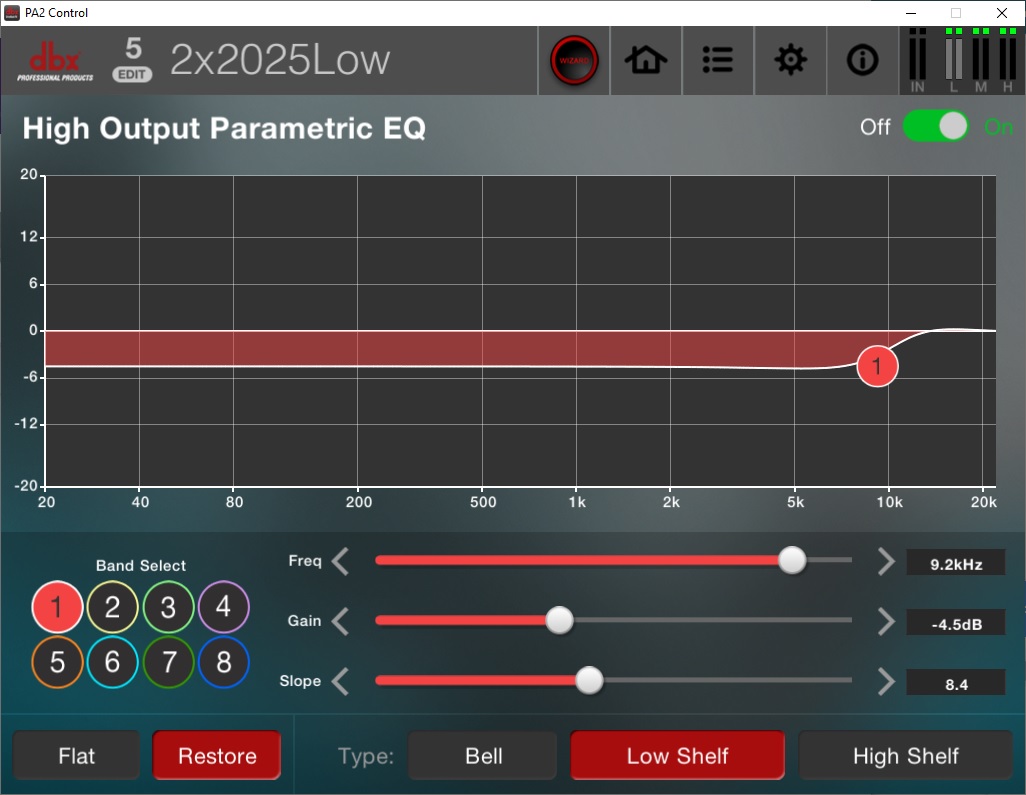Image resolution: width=1026 pixels, height=795 pixels.
Task: Click the Freq slider knob
Action: point(792,560)
